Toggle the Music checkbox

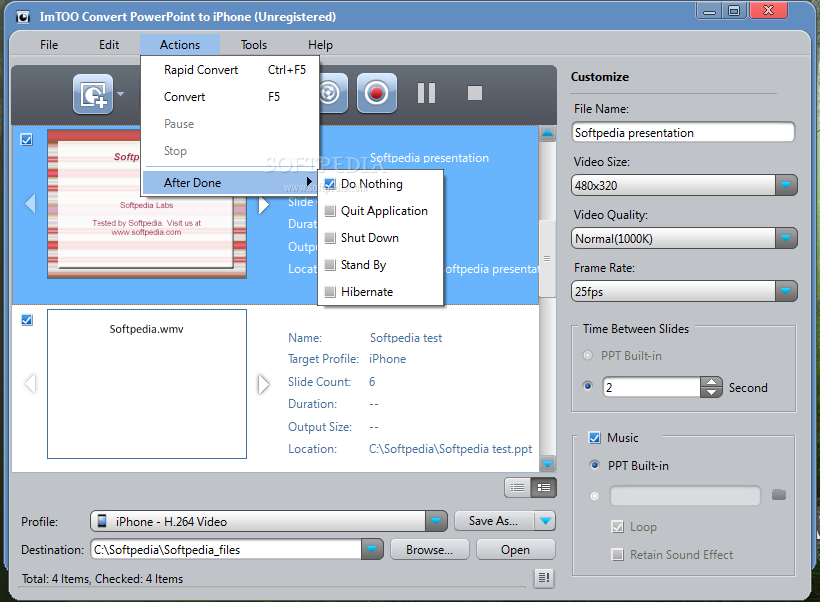click(x=595, y=438)
